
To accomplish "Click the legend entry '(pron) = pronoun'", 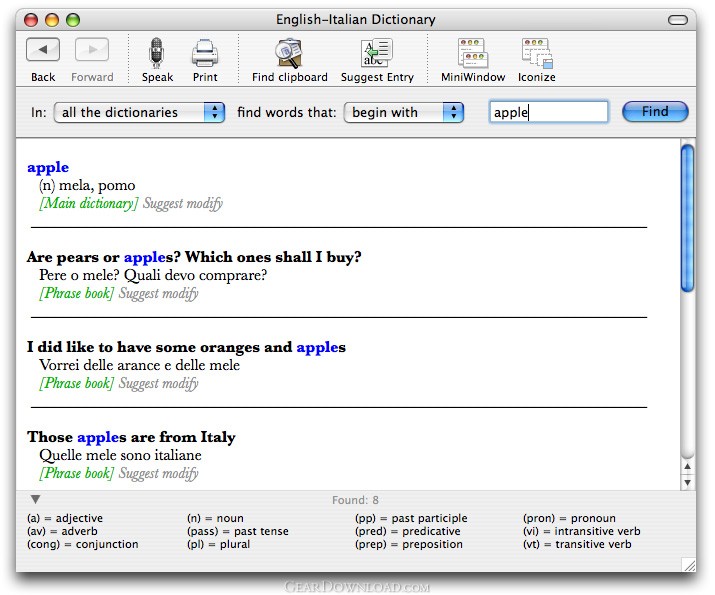I will [569, 518].
